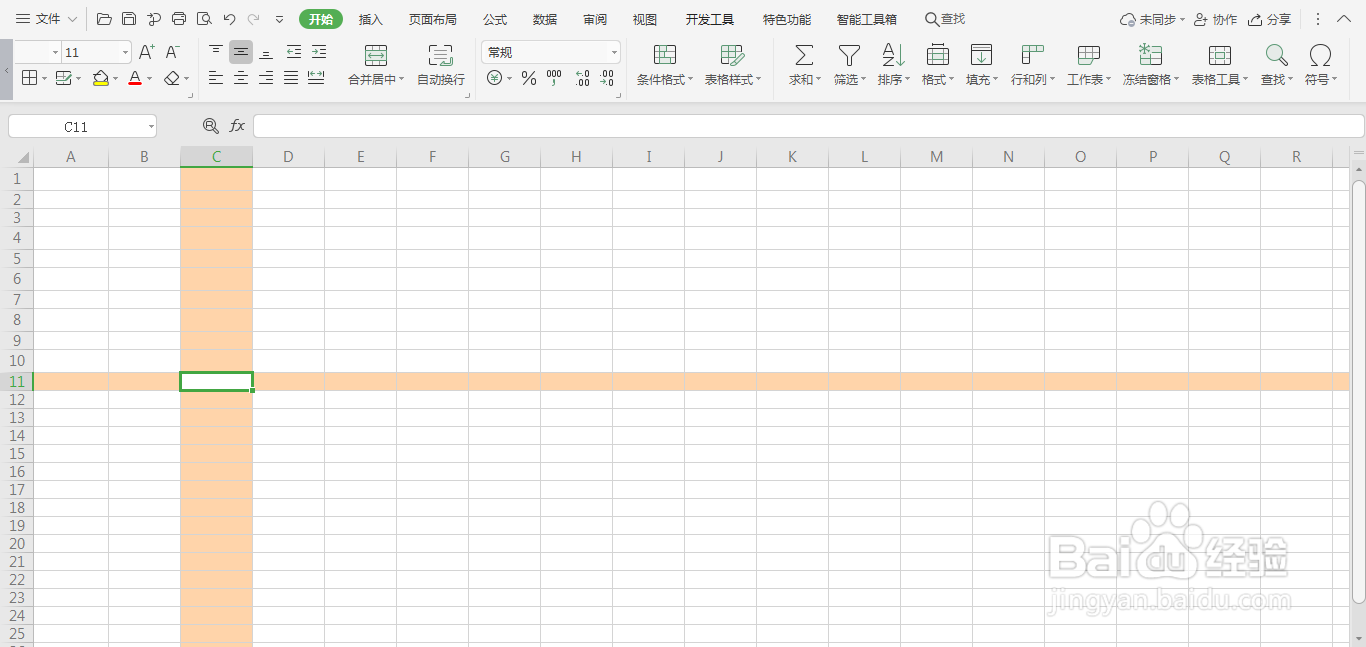Viewport: 1366px width, 647px height.
Task: Click the Print Preview icon
Action: click(x=204, y=19)
